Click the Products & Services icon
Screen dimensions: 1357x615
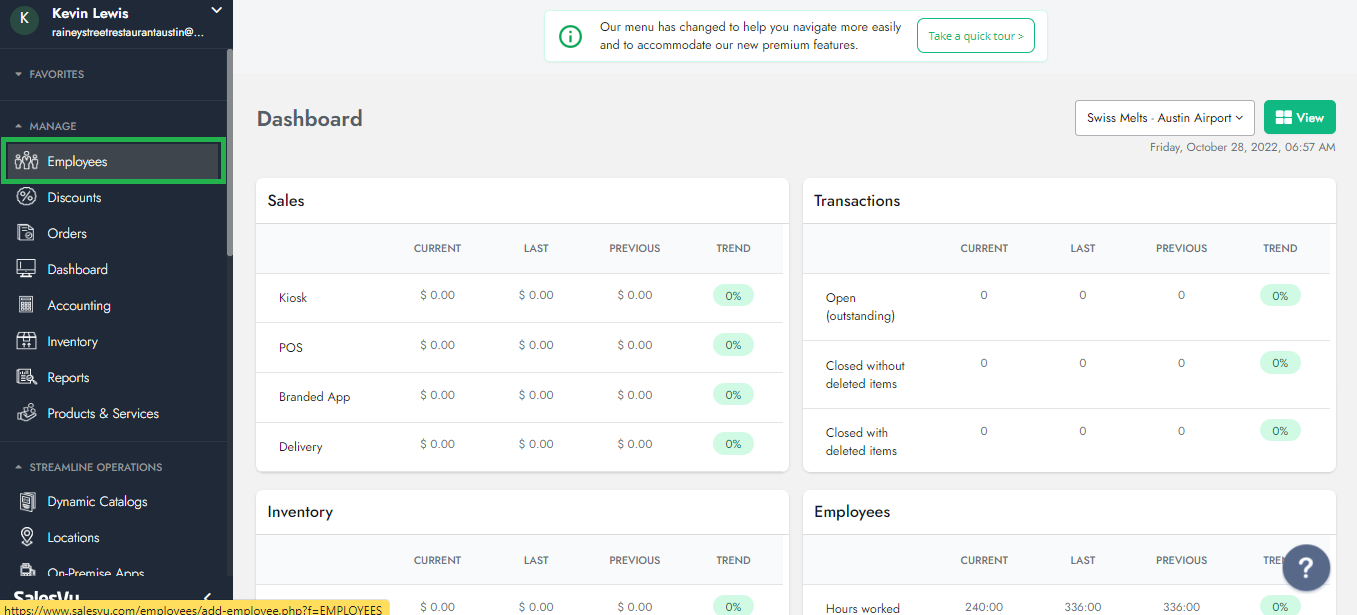coord(27,414)
